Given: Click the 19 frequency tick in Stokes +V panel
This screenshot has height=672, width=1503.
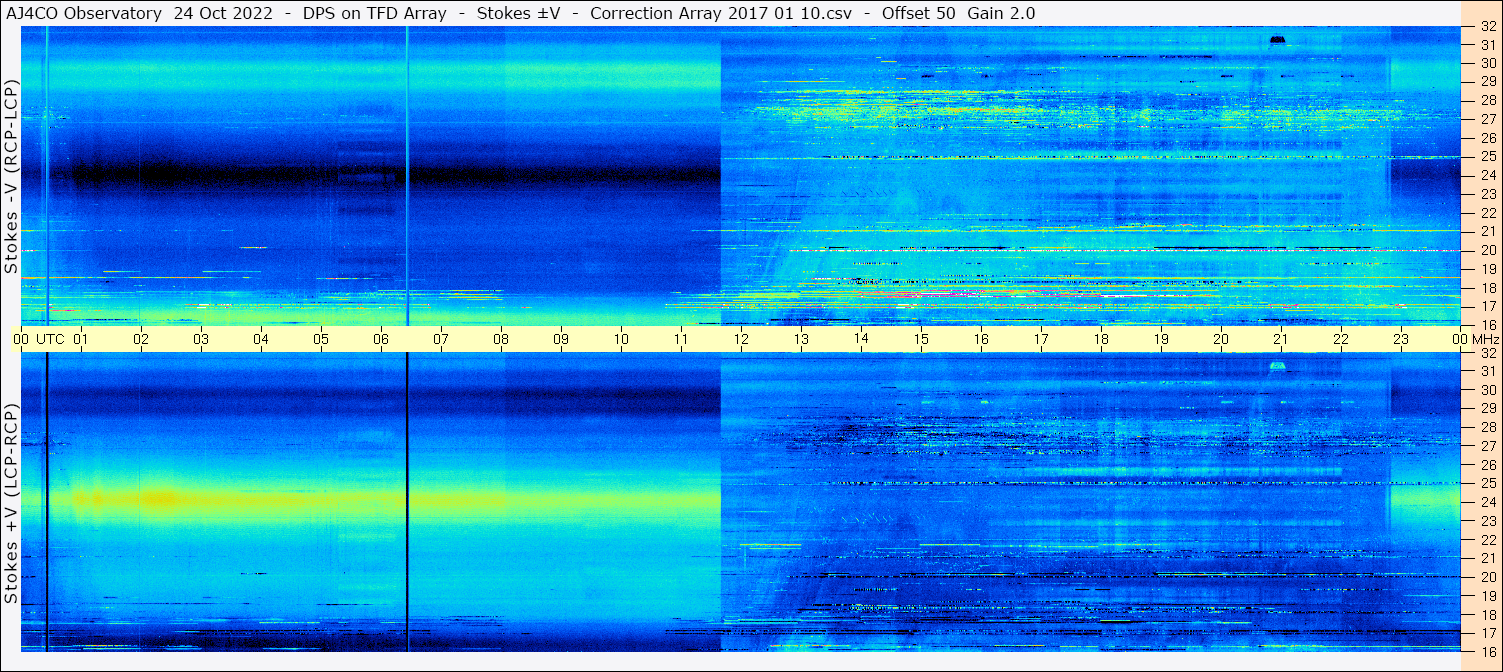Looking at the screenshot, I should point(1487,596).
